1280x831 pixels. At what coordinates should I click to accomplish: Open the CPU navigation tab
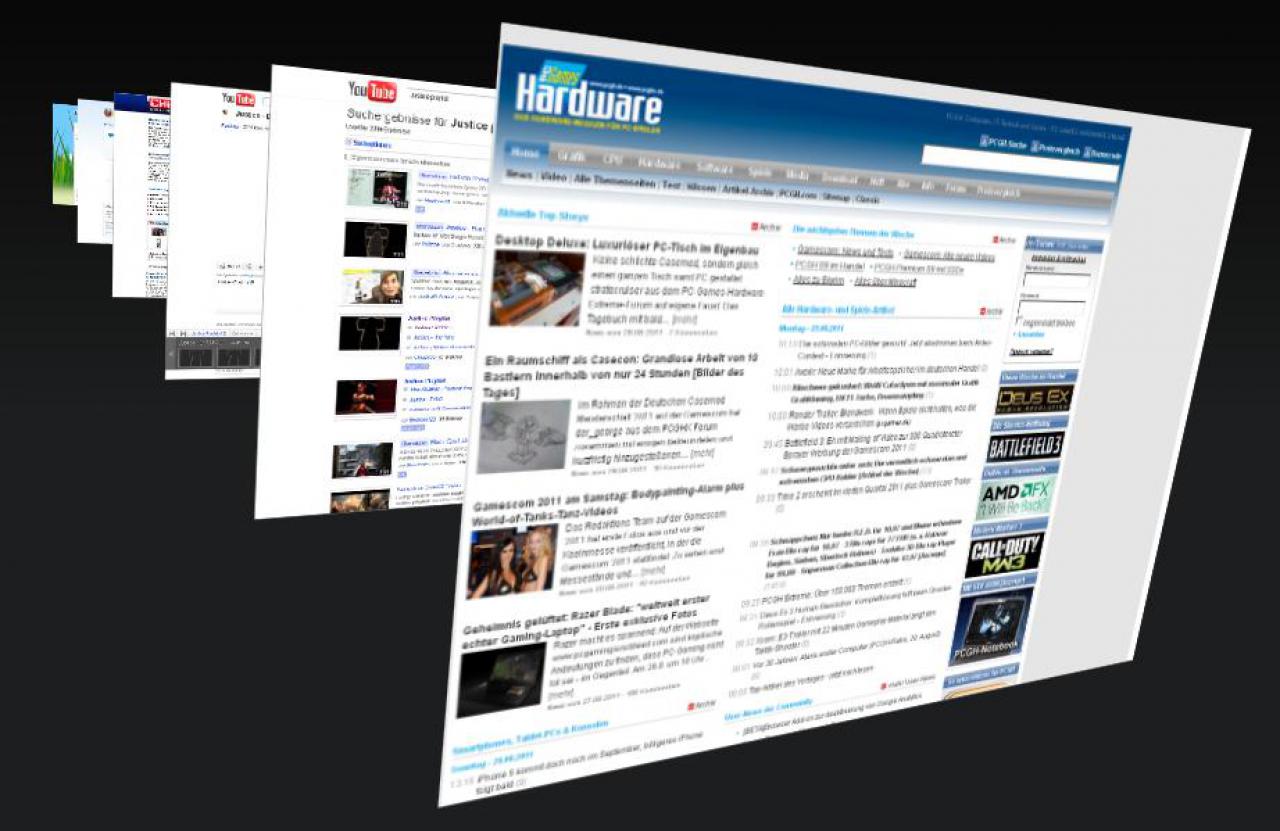(613, 160)
